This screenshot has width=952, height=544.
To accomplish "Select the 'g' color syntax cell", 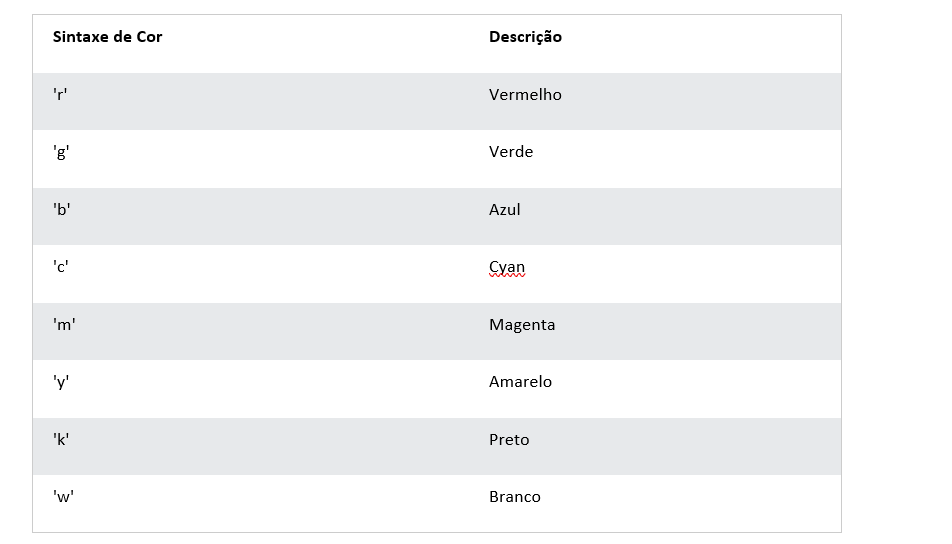I will point(61,152).
